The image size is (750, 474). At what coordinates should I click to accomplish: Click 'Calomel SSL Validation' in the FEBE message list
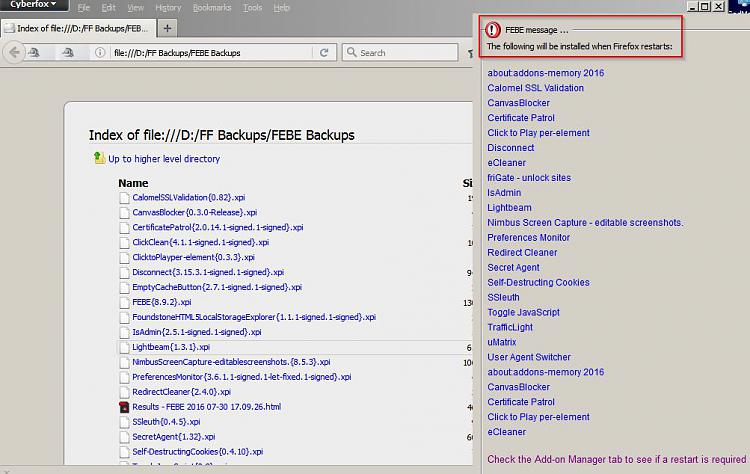[535, 88]
